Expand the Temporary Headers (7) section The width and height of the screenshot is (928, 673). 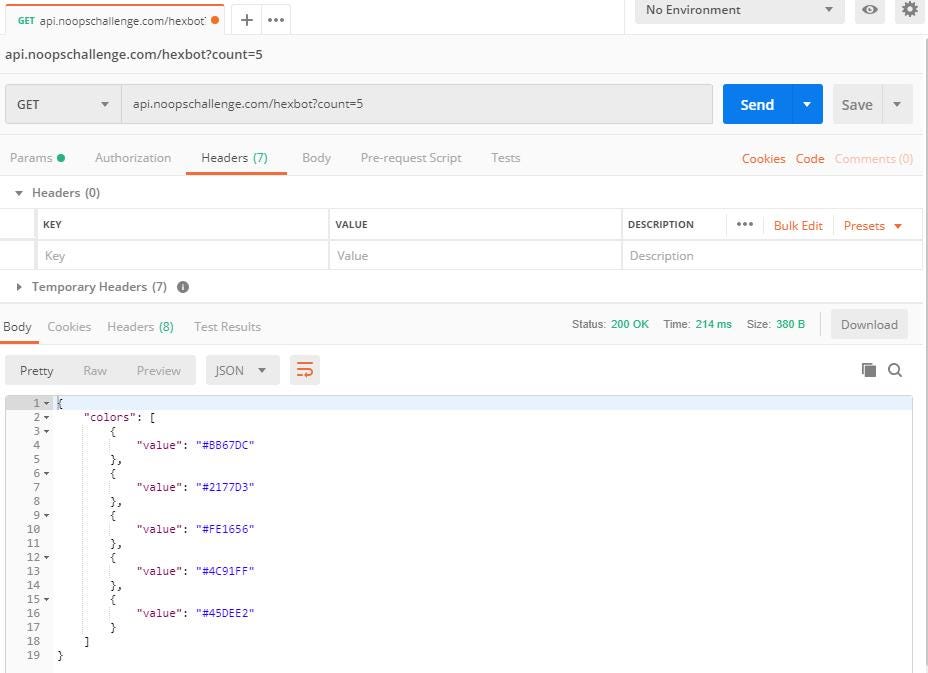pos(19,287)
